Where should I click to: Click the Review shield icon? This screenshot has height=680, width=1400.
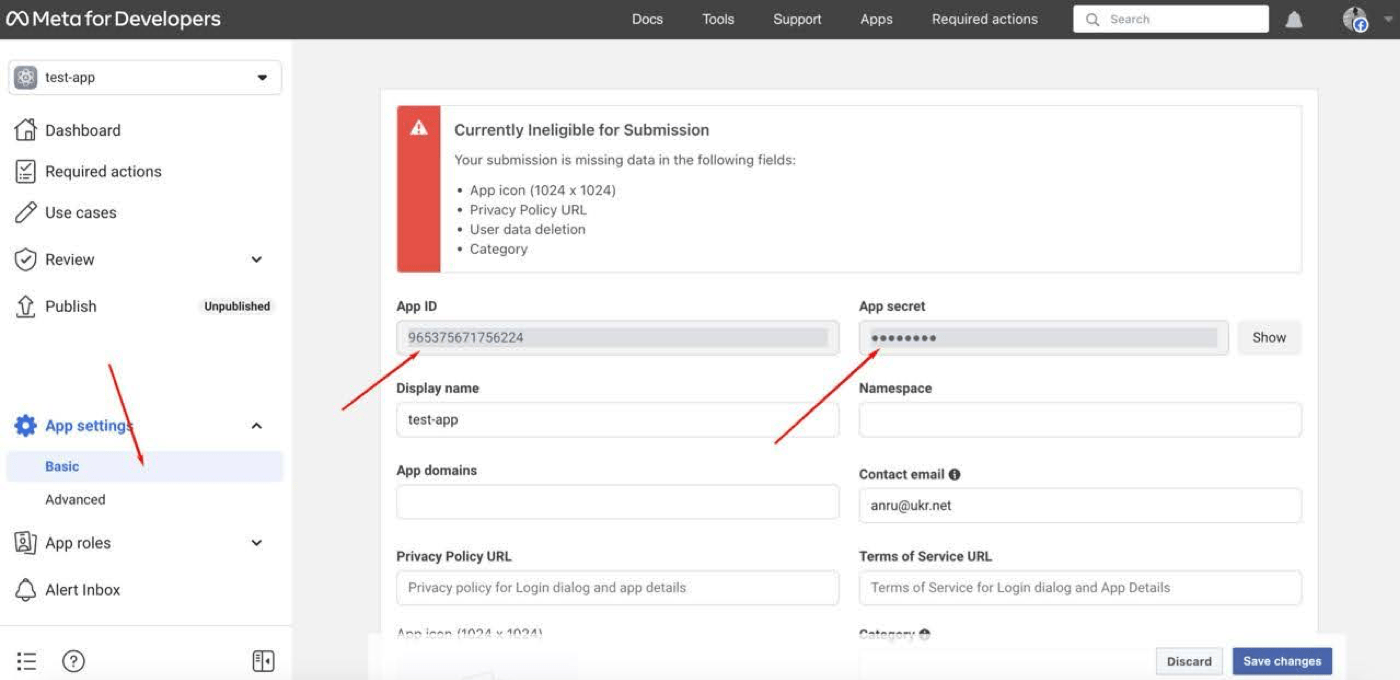[26, 259]
